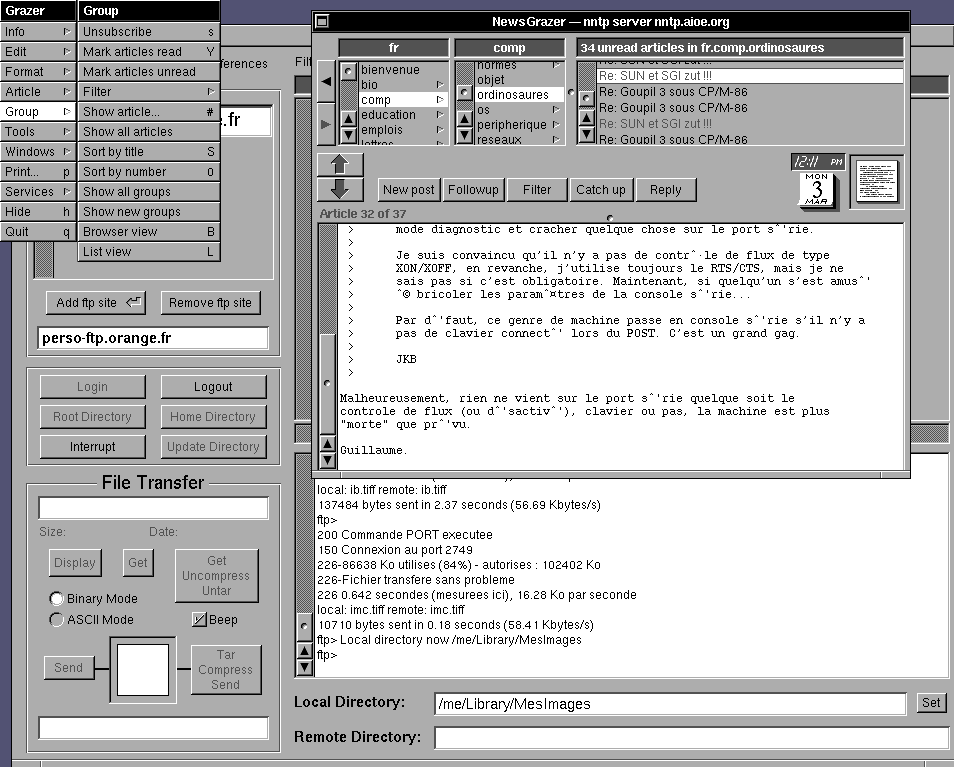Click the NewsGrazer window miniaturize icon
This screenshot has width=954, height=767.
point(322,21)
